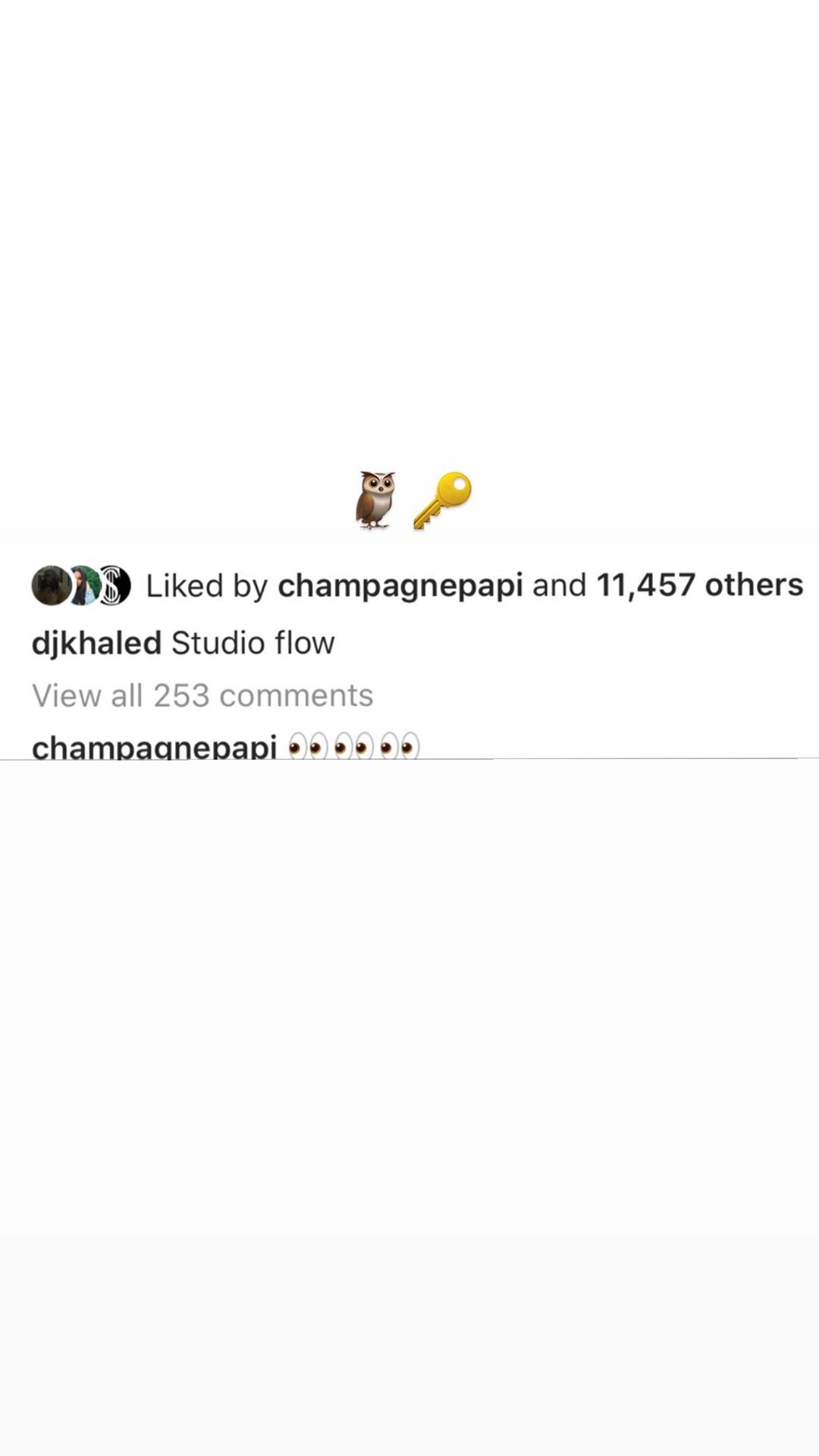Tap the golden key emoji

click(442, 500)
